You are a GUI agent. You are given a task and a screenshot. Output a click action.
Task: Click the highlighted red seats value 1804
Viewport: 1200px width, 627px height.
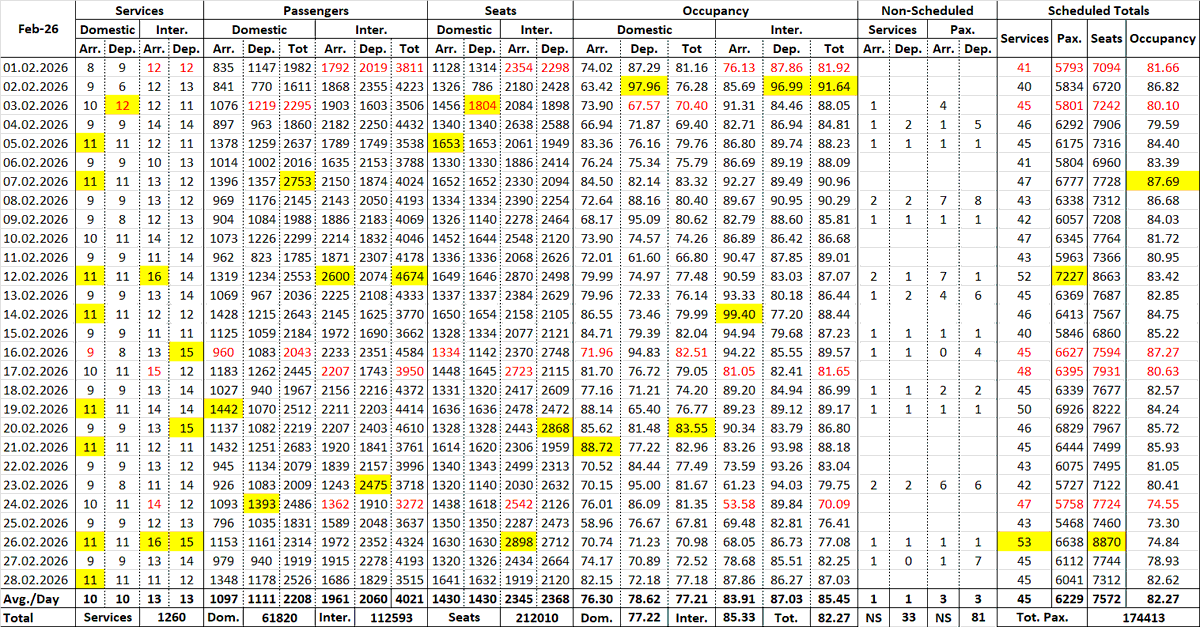pos(481,106)
